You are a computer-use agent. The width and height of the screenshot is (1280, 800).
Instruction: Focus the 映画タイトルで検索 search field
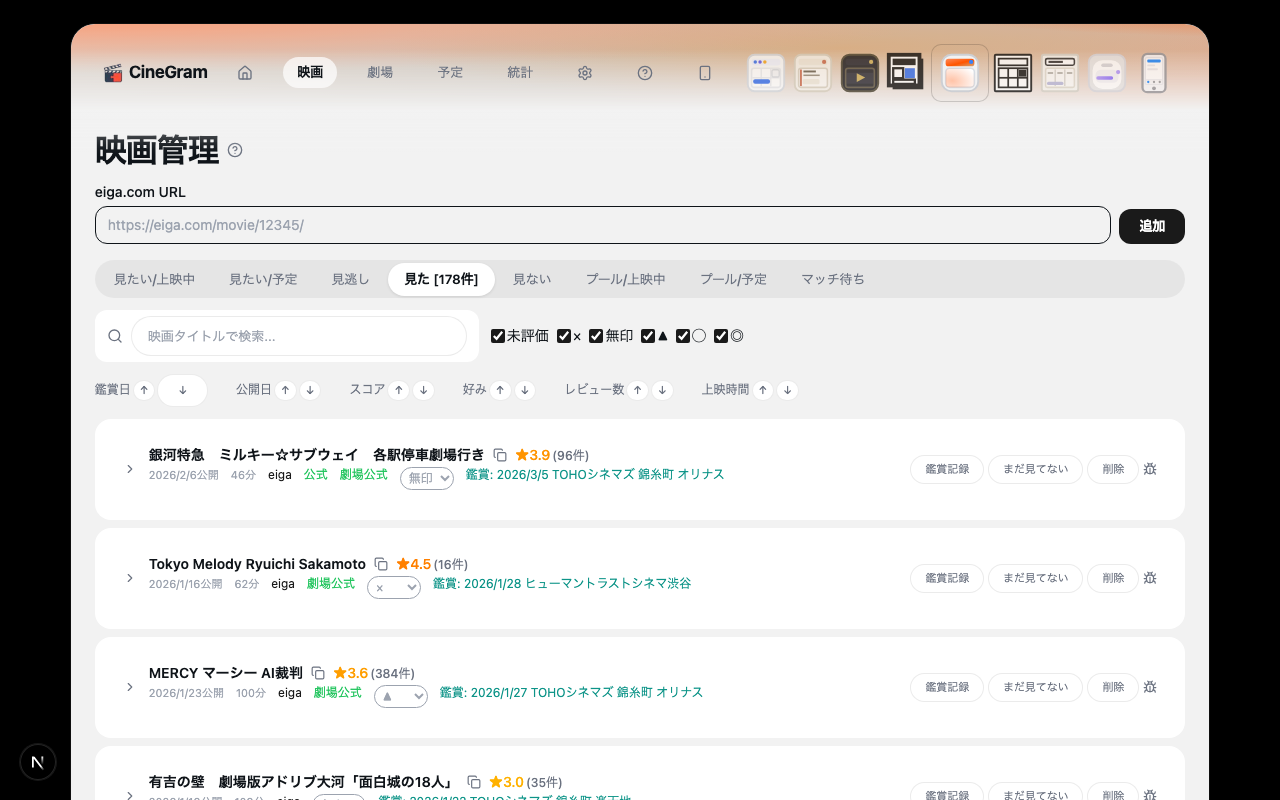point(298,336)
